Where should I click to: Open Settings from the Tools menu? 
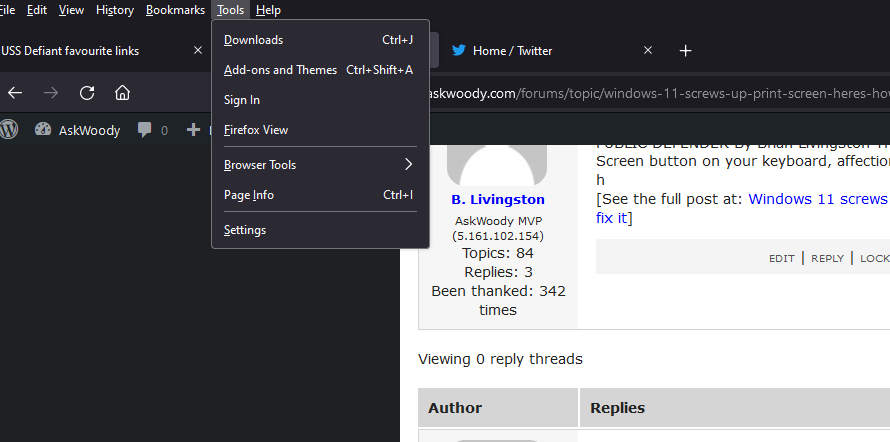click(x=245, y=230)
